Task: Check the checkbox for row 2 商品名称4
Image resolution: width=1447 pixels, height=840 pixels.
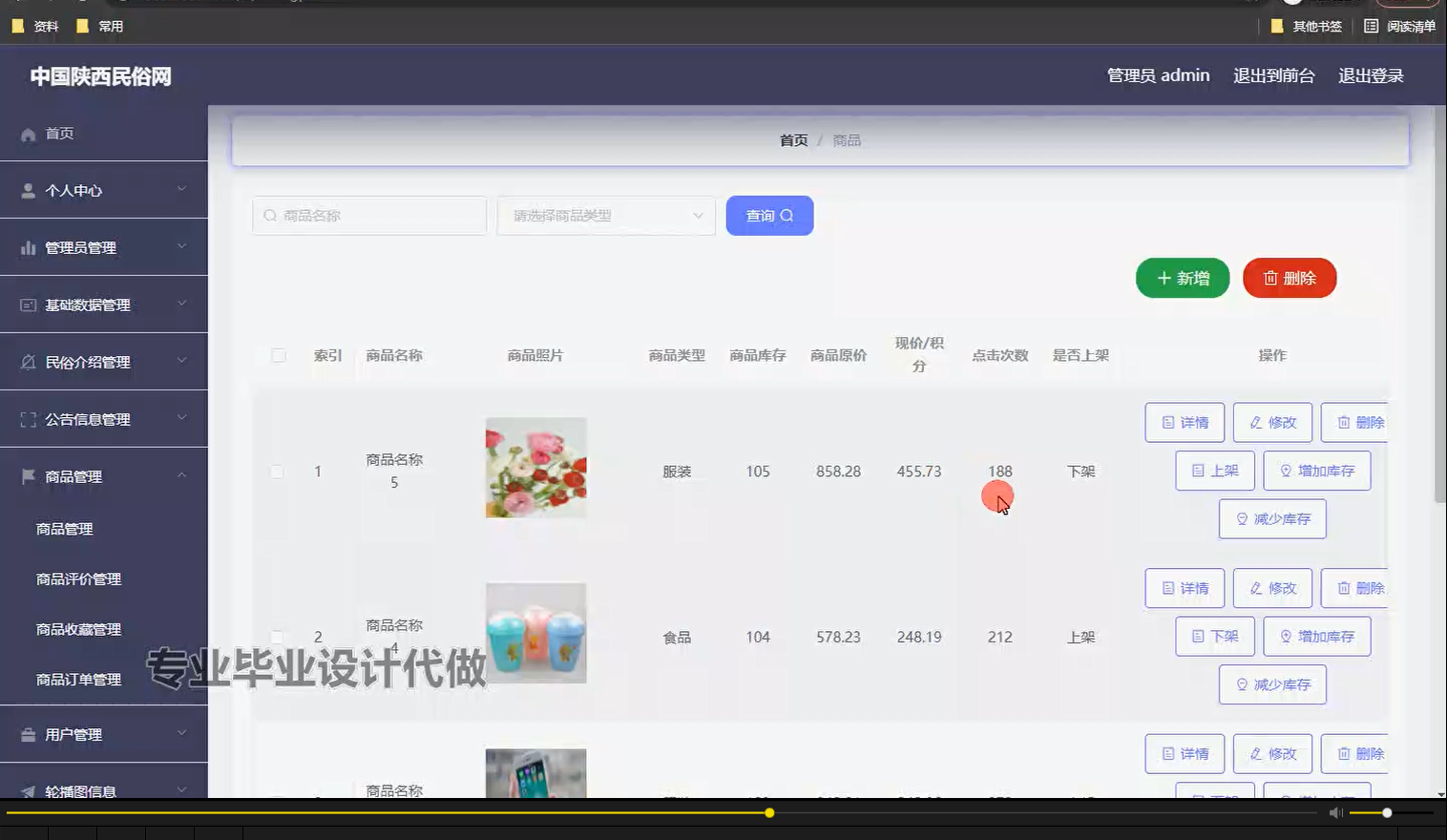Action: [x=278, y=637]
